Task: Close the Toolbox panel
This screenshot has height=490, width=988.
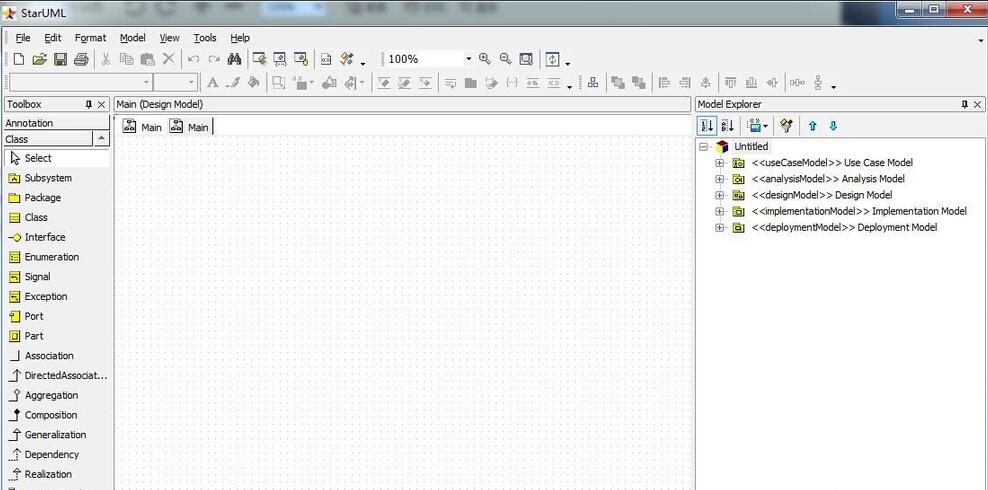Action: 101,105
